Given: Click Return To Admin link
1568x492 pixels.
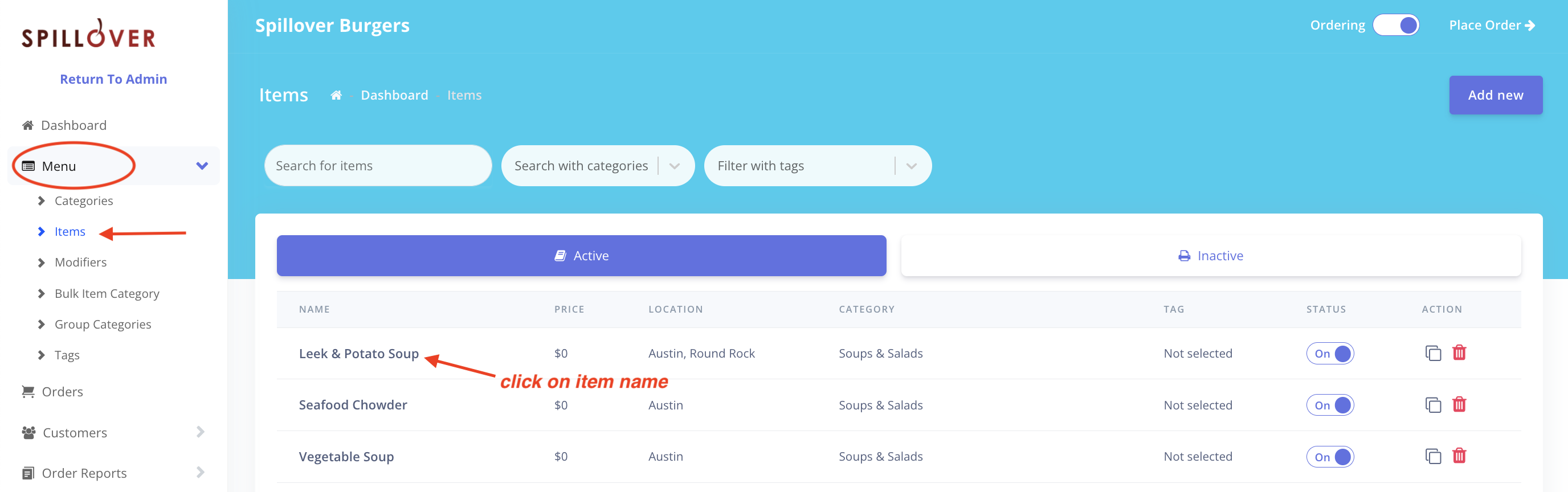Looking at the screenshot, I should click(x=113, y=79).
